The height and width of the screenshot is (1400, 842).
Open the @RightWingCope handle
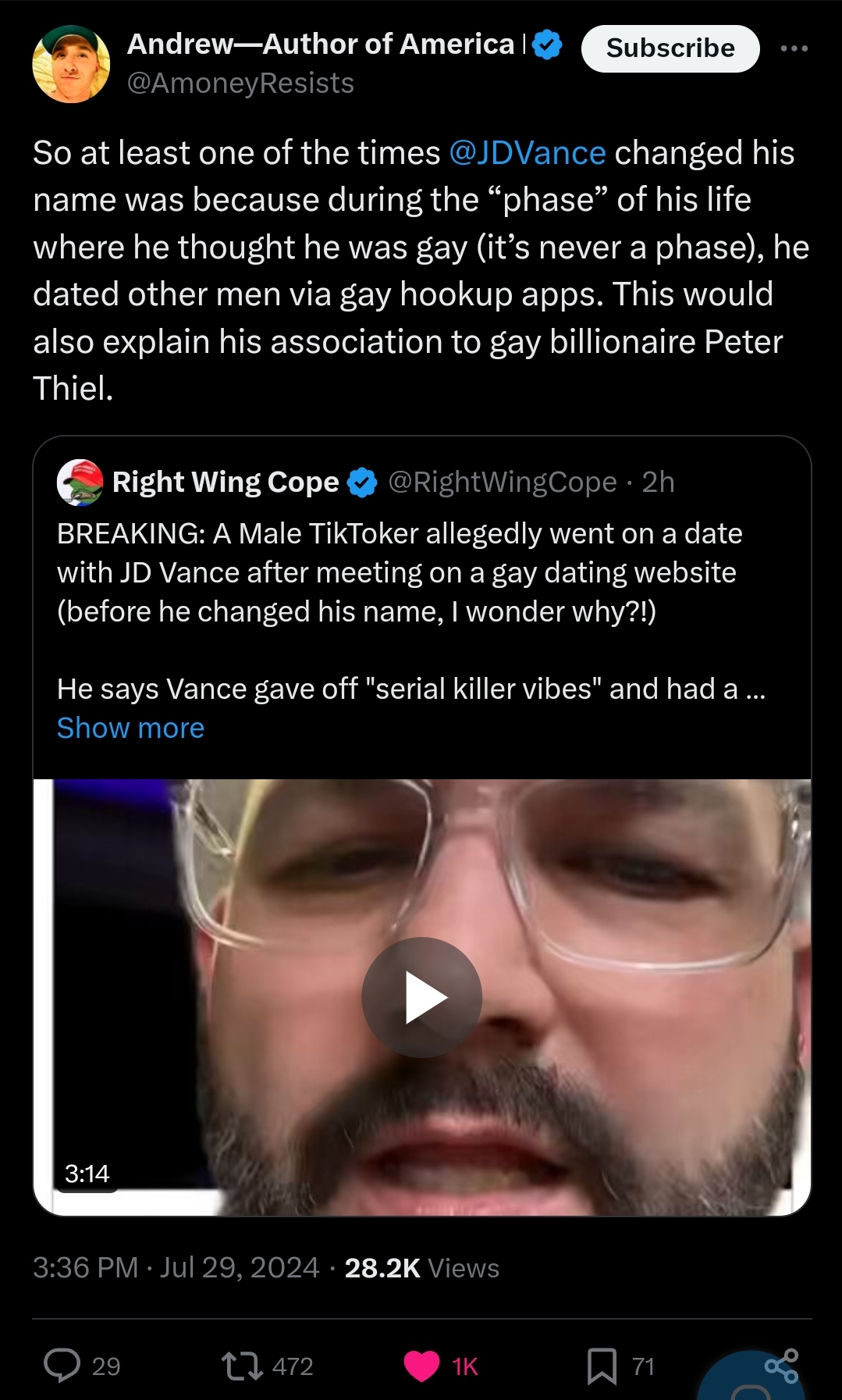pyautogui.click(x=503, y=483)
